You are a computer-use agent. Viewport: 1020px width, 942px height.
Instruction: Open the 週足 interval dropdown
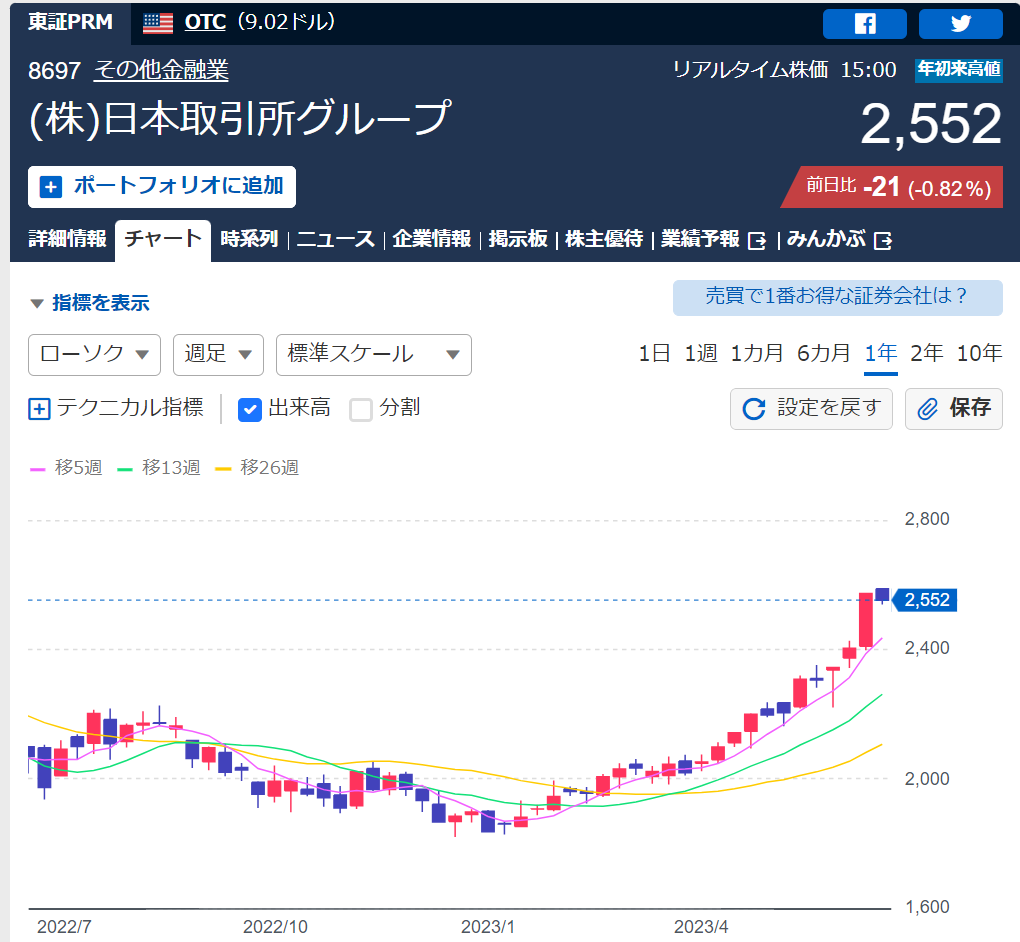coord(218,355)
